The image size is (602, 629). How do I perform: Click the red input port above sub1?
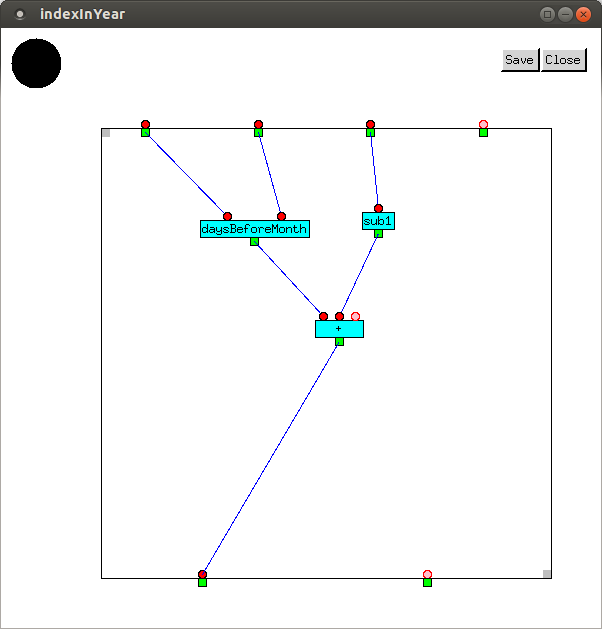click(378, 208)
